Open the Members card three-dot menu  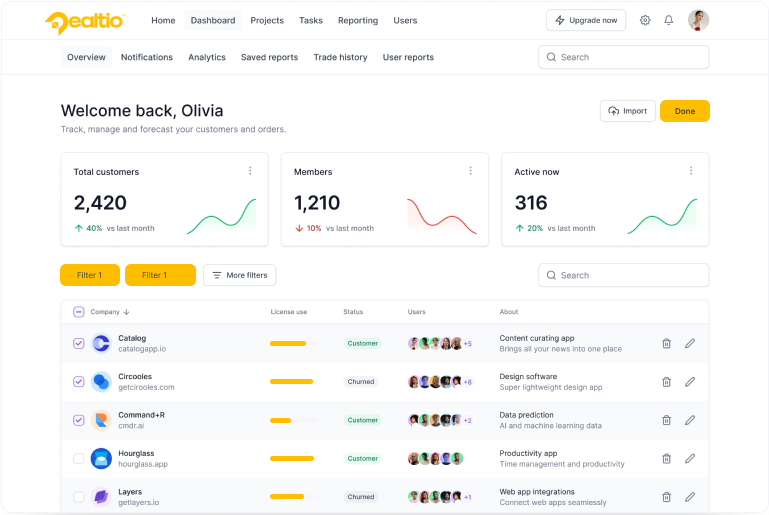coord(470,171)
